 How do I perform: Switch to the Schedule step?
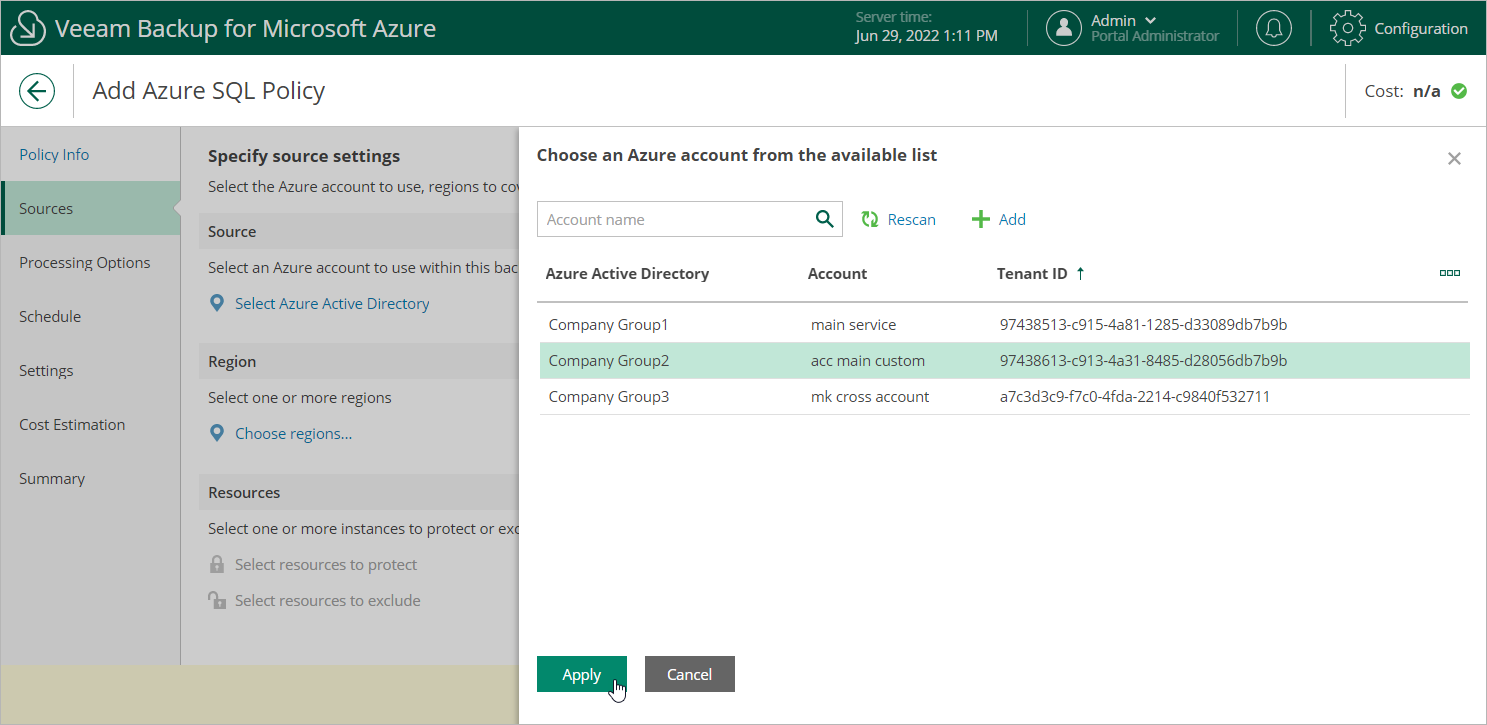(x=50, y=316)
